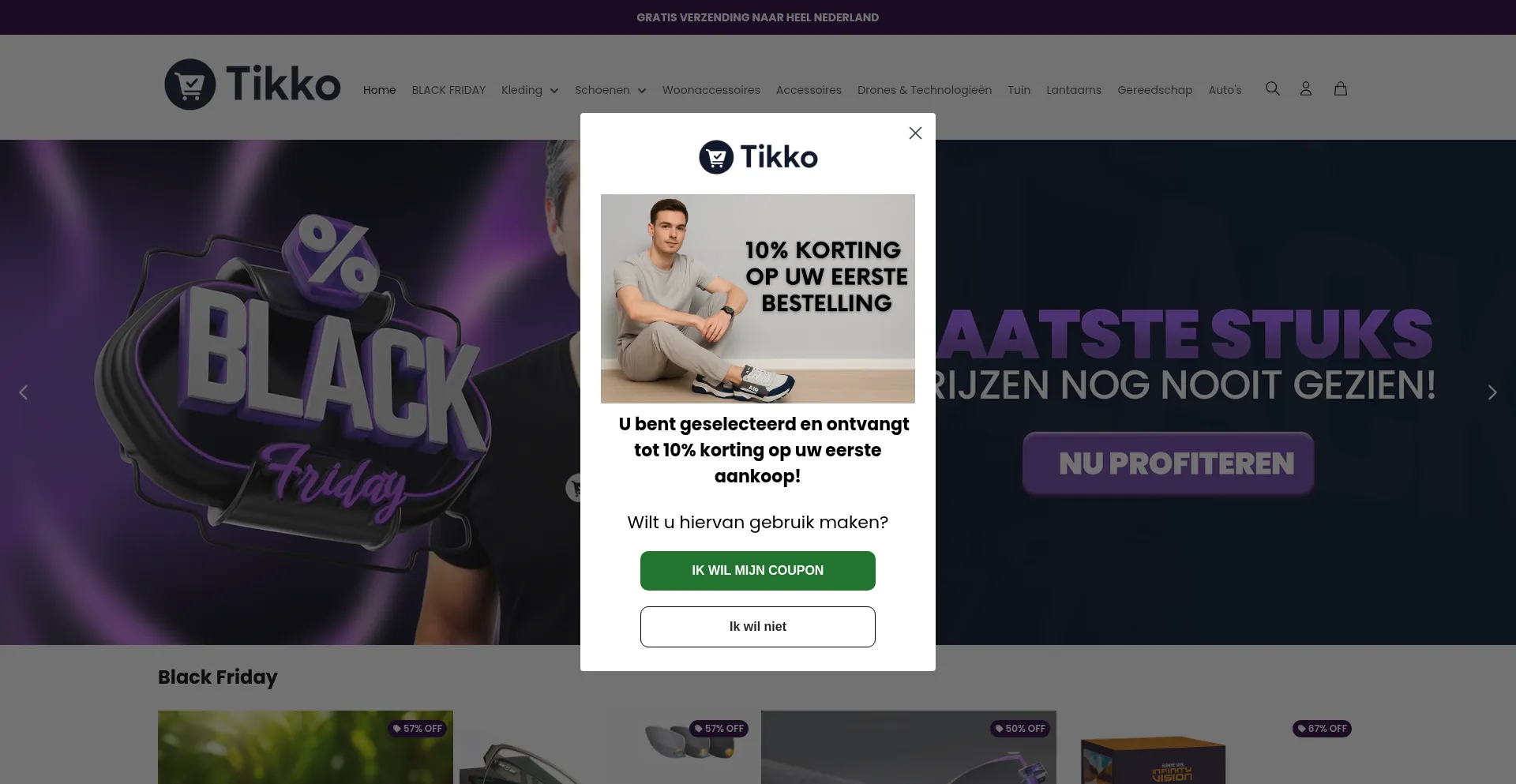Open the search magnifier icon
1516x784 pixels.
click(x=1272, y=89)
